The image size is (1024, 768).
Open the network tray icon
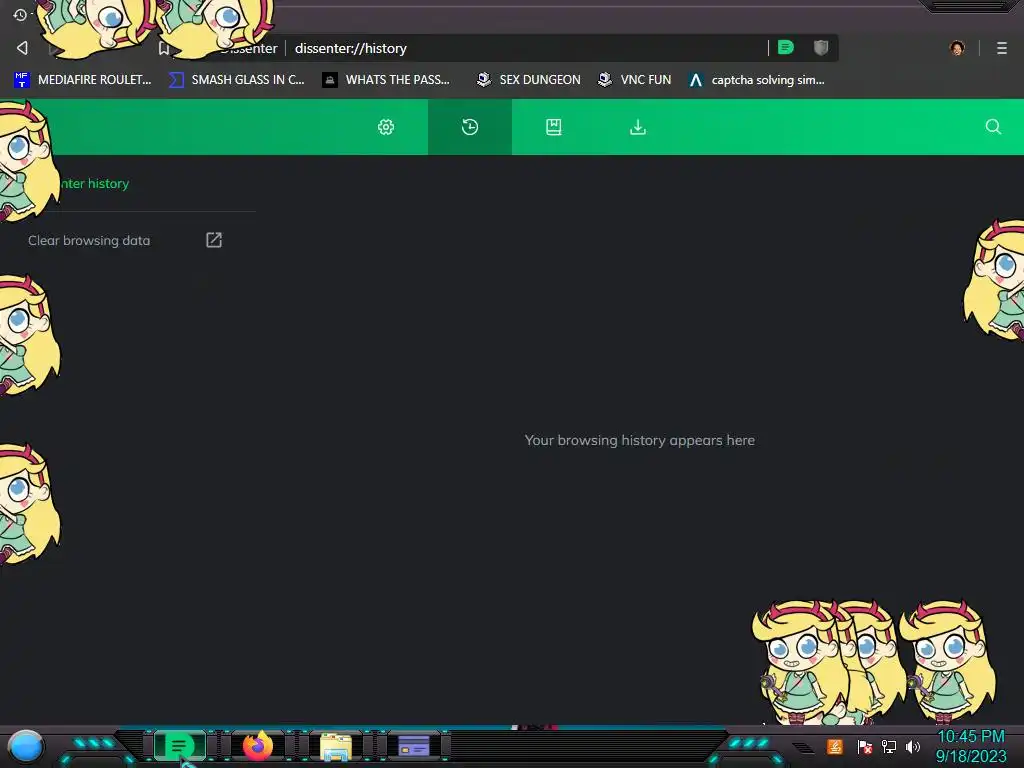pyautogui.click(x=888, y=746)
